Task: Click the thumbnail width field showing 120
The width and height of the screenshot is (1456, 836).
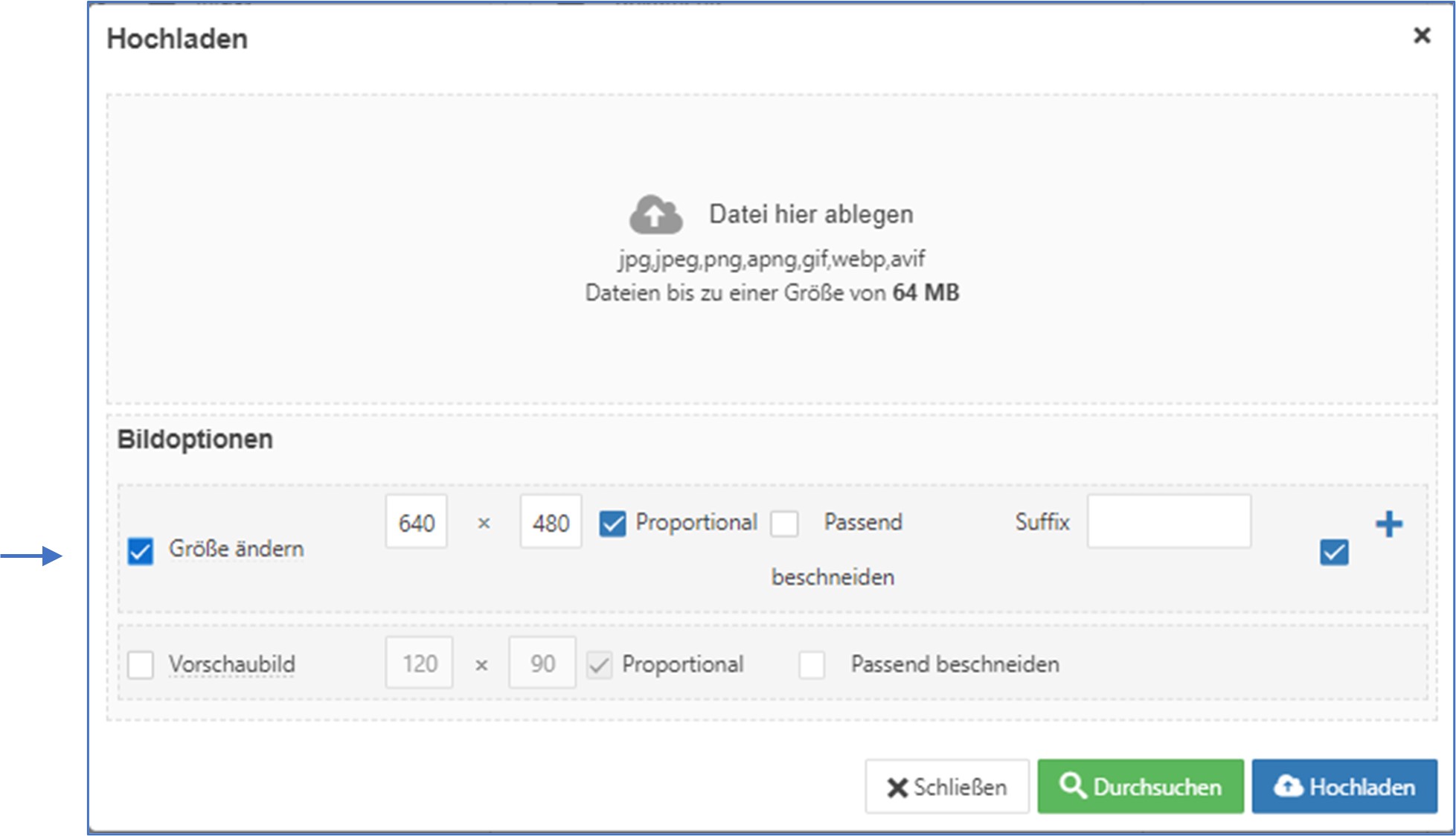Action: coord(420,663)
